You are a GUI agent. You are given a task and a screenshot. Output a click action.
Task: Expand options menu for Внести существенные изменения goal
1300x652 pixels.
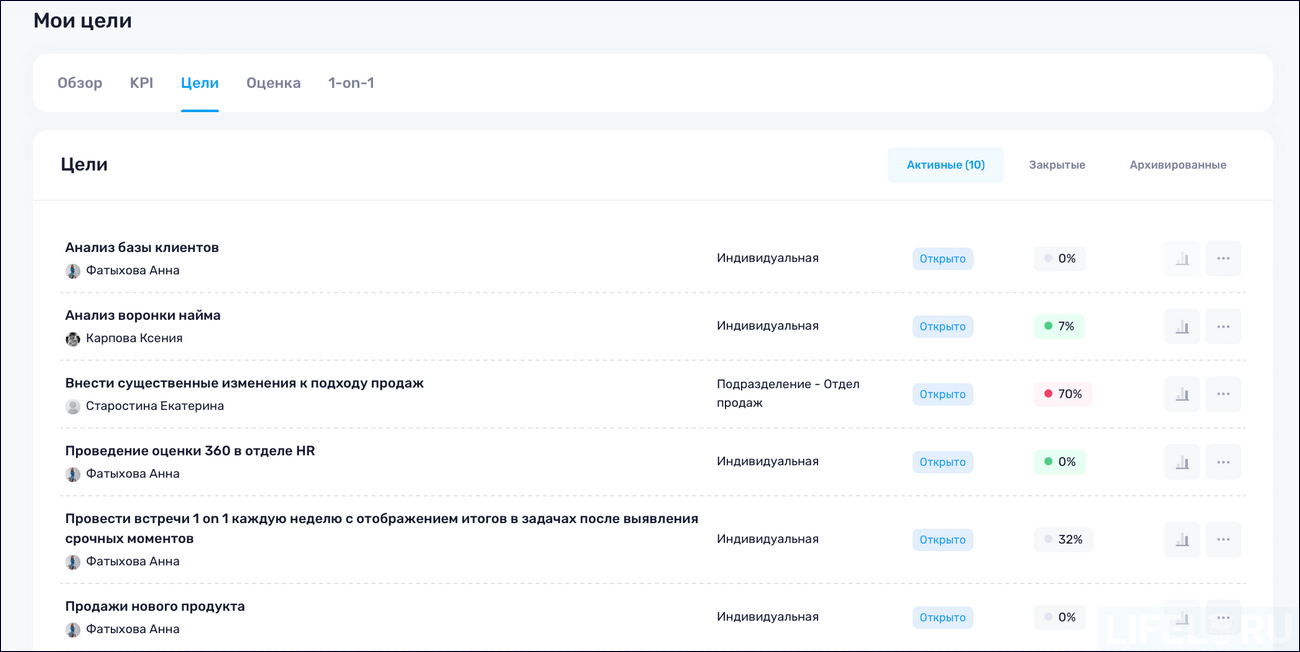coord(1223,393)
